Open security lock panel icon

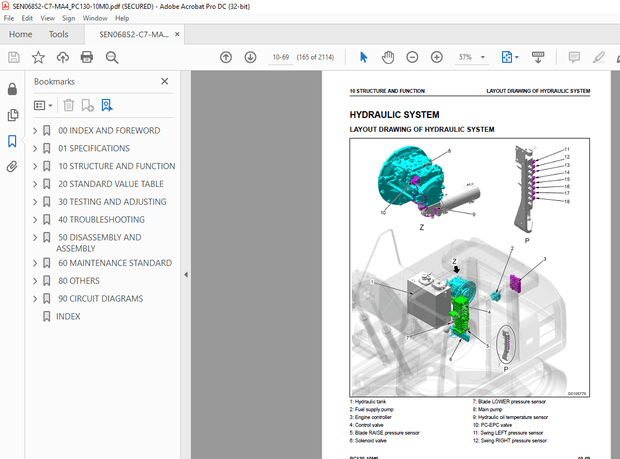pyautogui.click(x=12, y=89)
